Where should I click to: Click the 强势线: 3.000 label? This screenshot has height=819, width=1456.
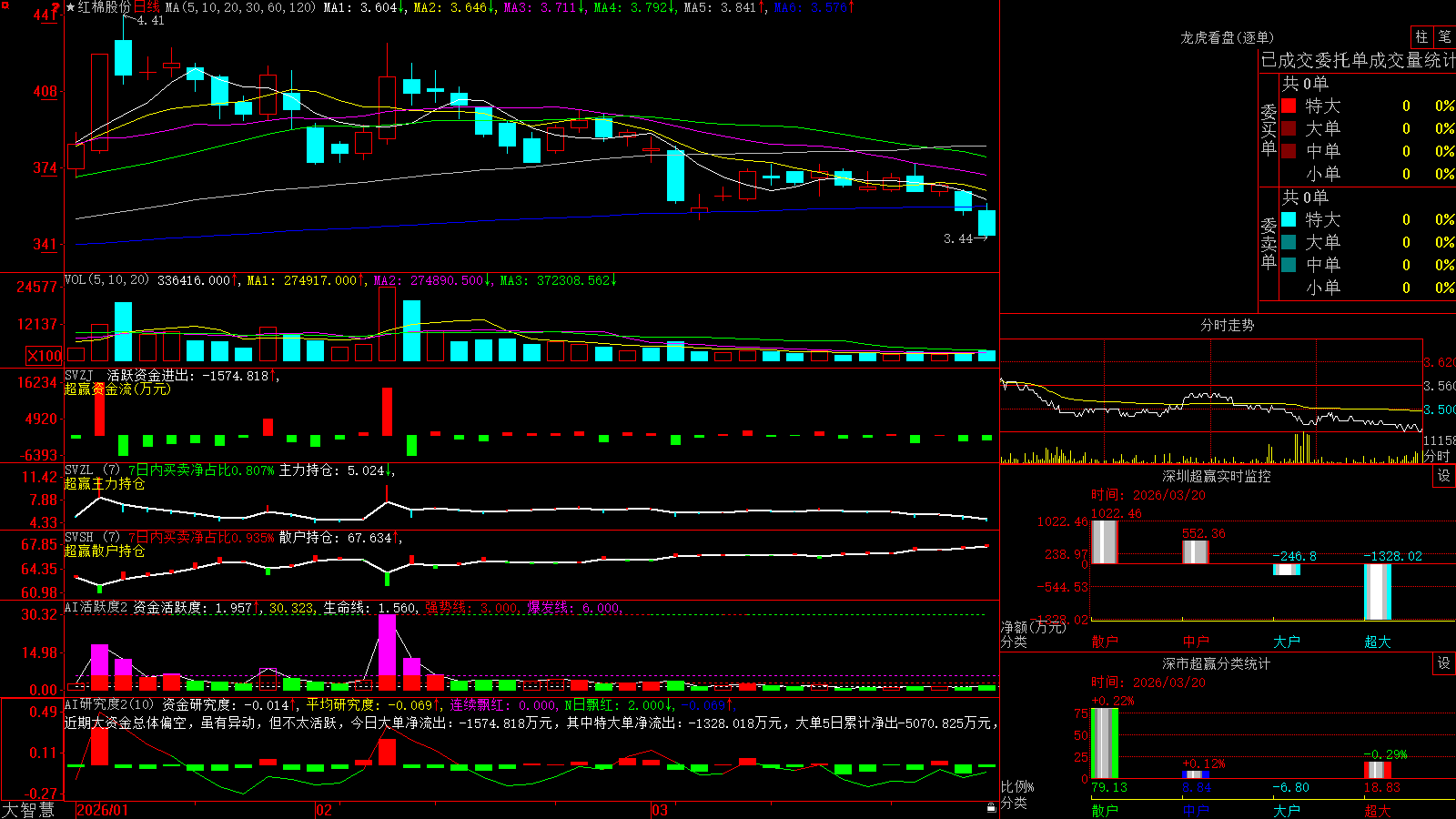pyautogui.click(x=471, y=608)
